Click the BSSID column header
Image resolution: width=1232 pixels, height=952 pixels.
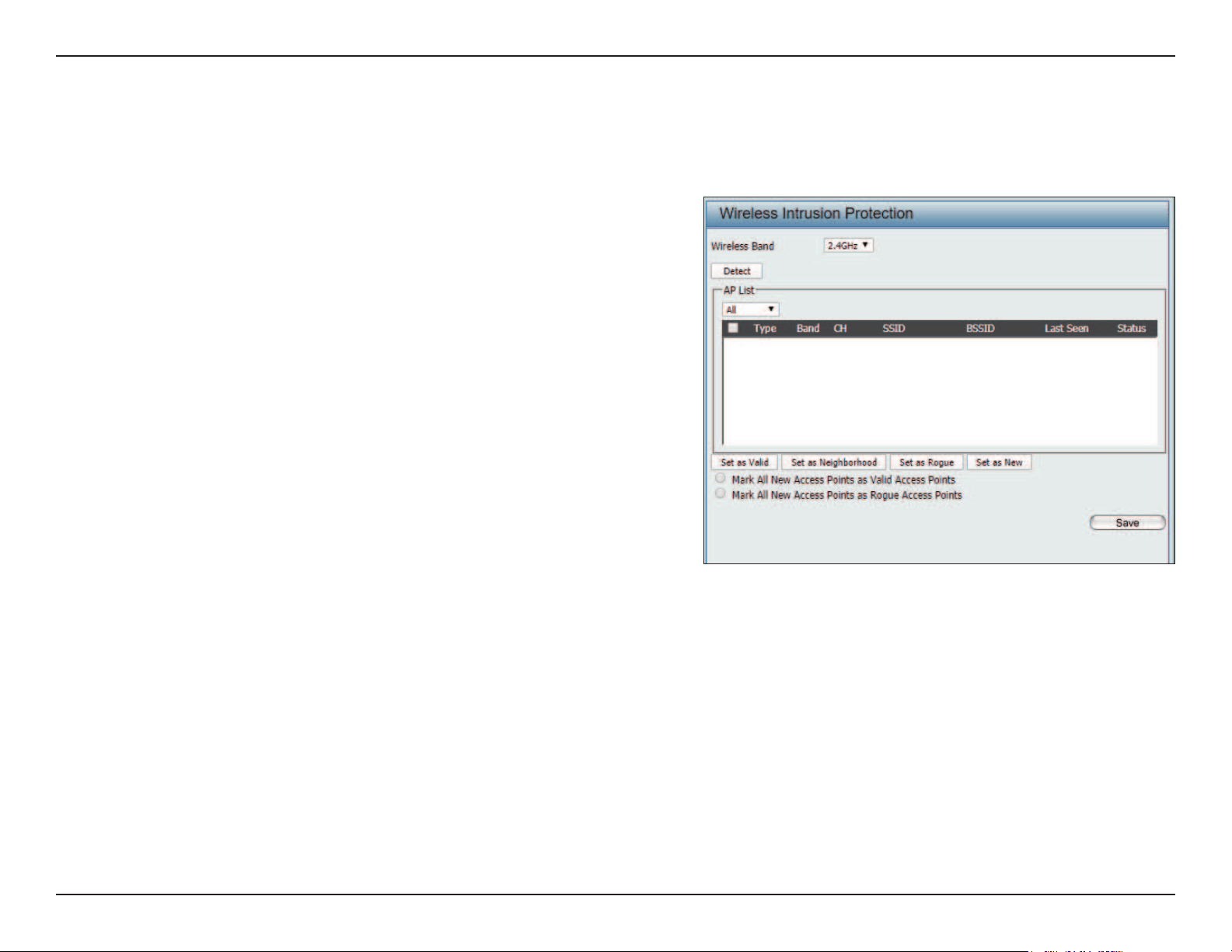[980, 329]
